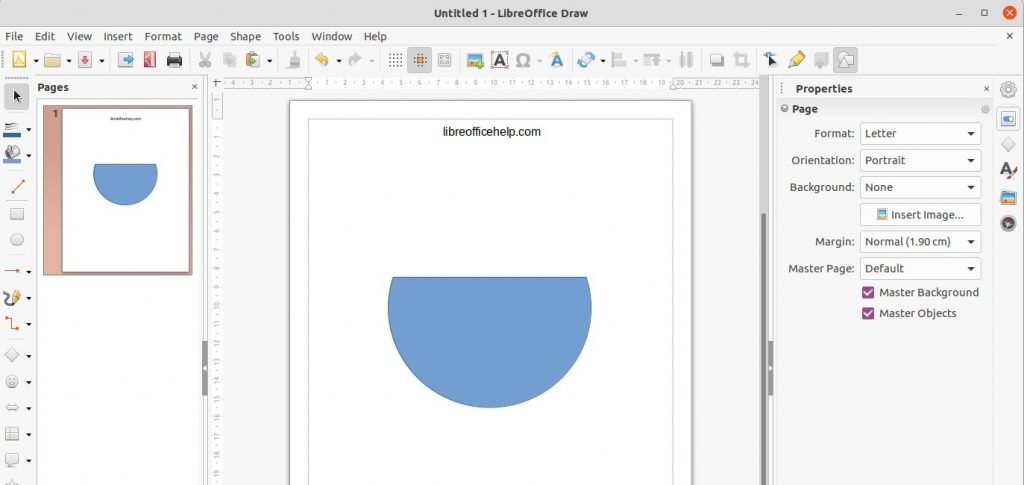1024x485 pixels.
Task: Uncheck Master Objects checkbox
Action: (x=868, y=313)
